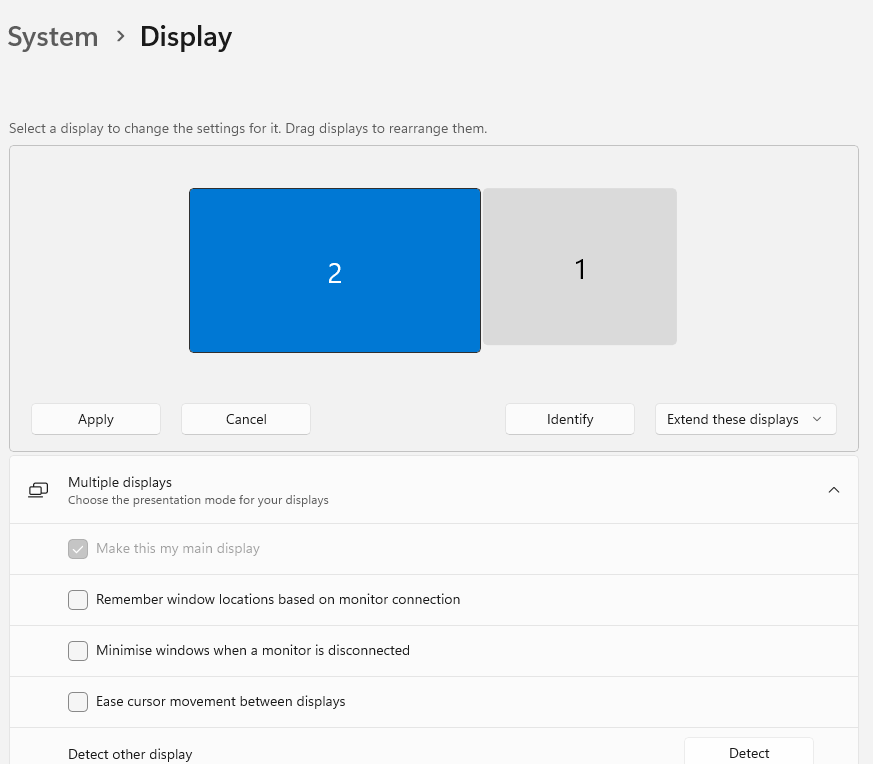
Task: Select display 2 in the arrangement
Action: tap(335, 270)
